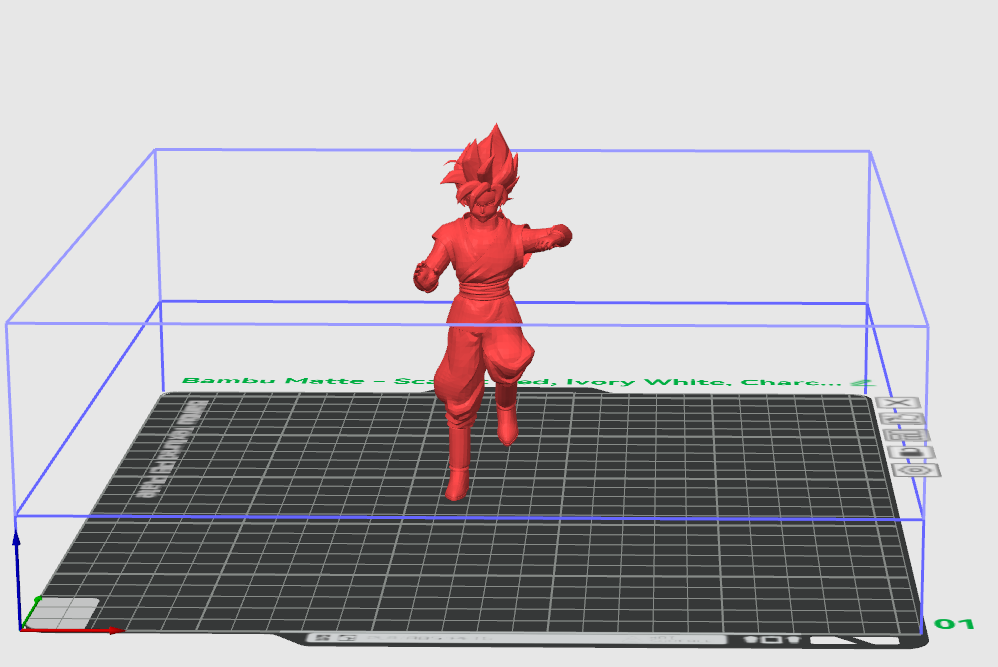Click the green plate name edit pencil
The width and height of the screenshot is (998, 667).
[862, 383]
